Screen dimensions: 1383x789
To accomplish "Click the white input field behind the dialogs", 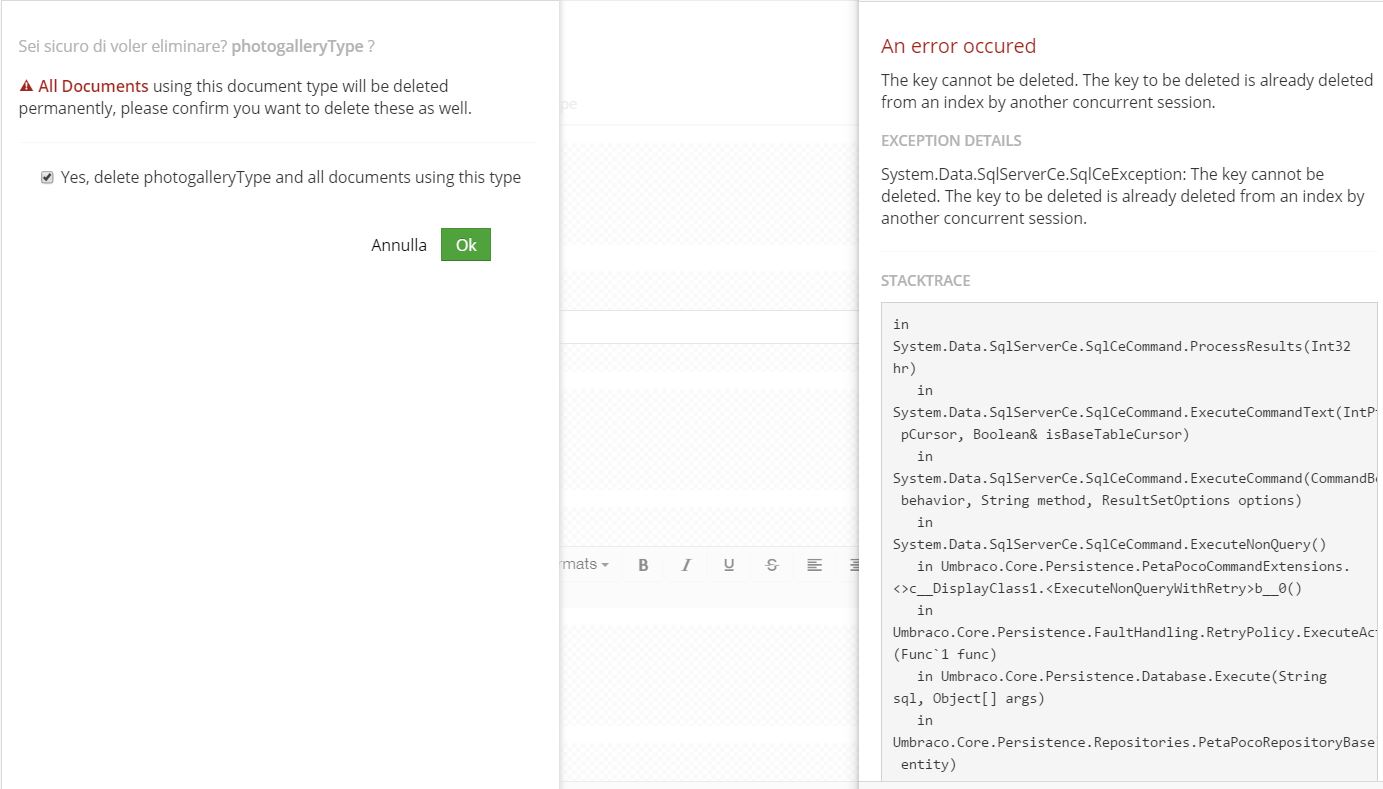I will coord(708,327).
